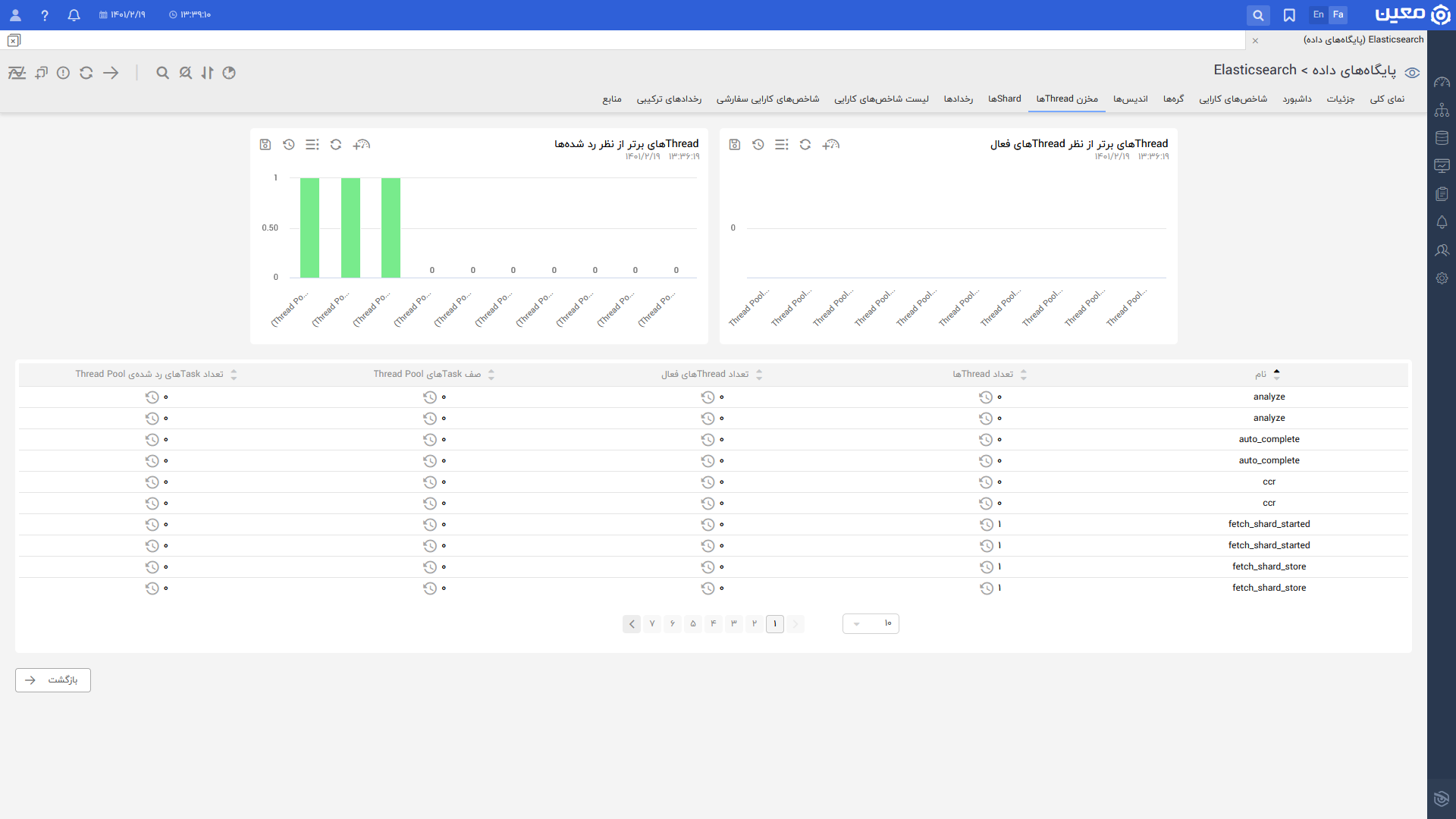The width and height of the screenshot is (1456, 819).
Task: Open the 'نمای کلی' tab
Action: (1387, 99)
